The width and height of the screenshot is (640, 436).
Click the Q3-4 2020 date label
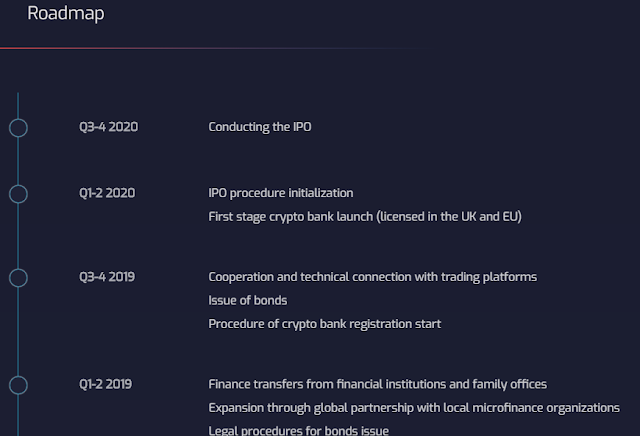tap(108, 127)
